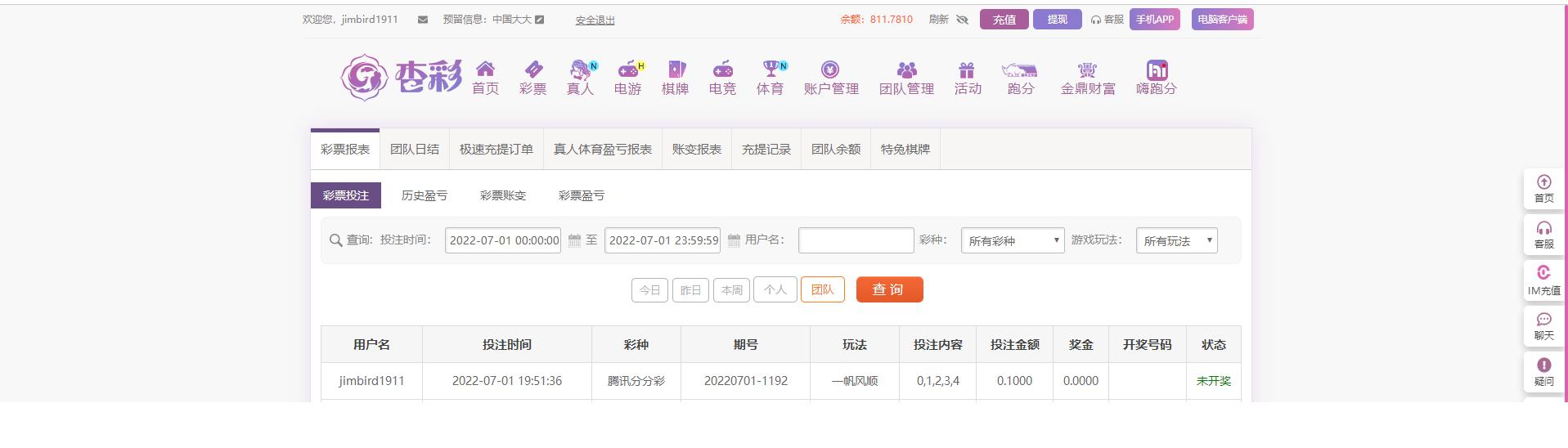1568x448 pixels.
Task: Click the 杏彩 site logo
Action: [401, 78]
